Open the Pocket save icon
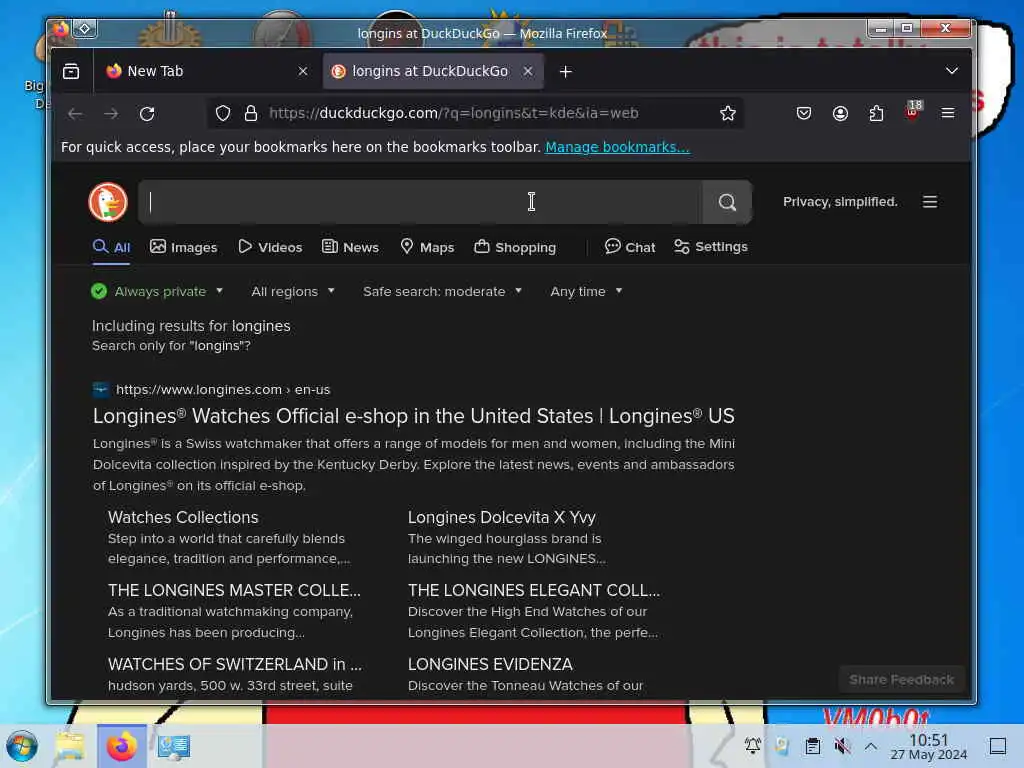 (x=804, y=114)
